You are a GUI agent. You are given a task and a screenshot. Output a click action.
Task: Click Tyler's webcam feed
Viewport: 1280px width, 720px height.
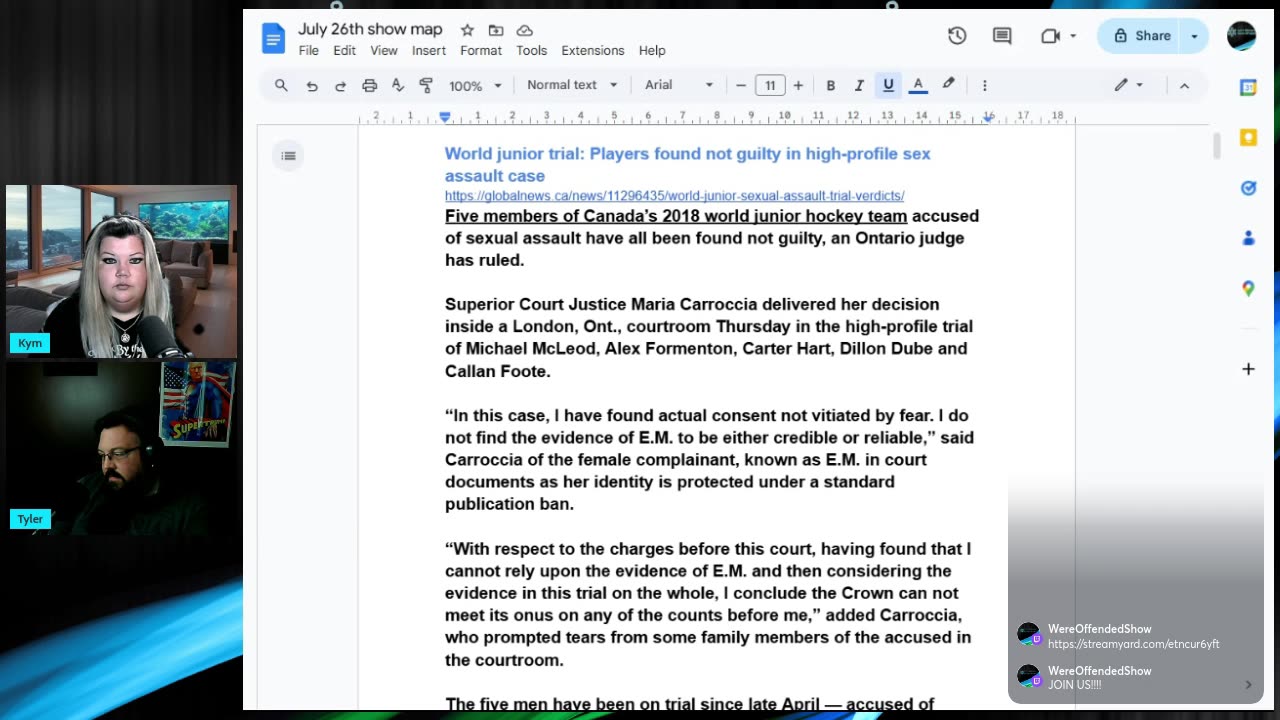121,448
